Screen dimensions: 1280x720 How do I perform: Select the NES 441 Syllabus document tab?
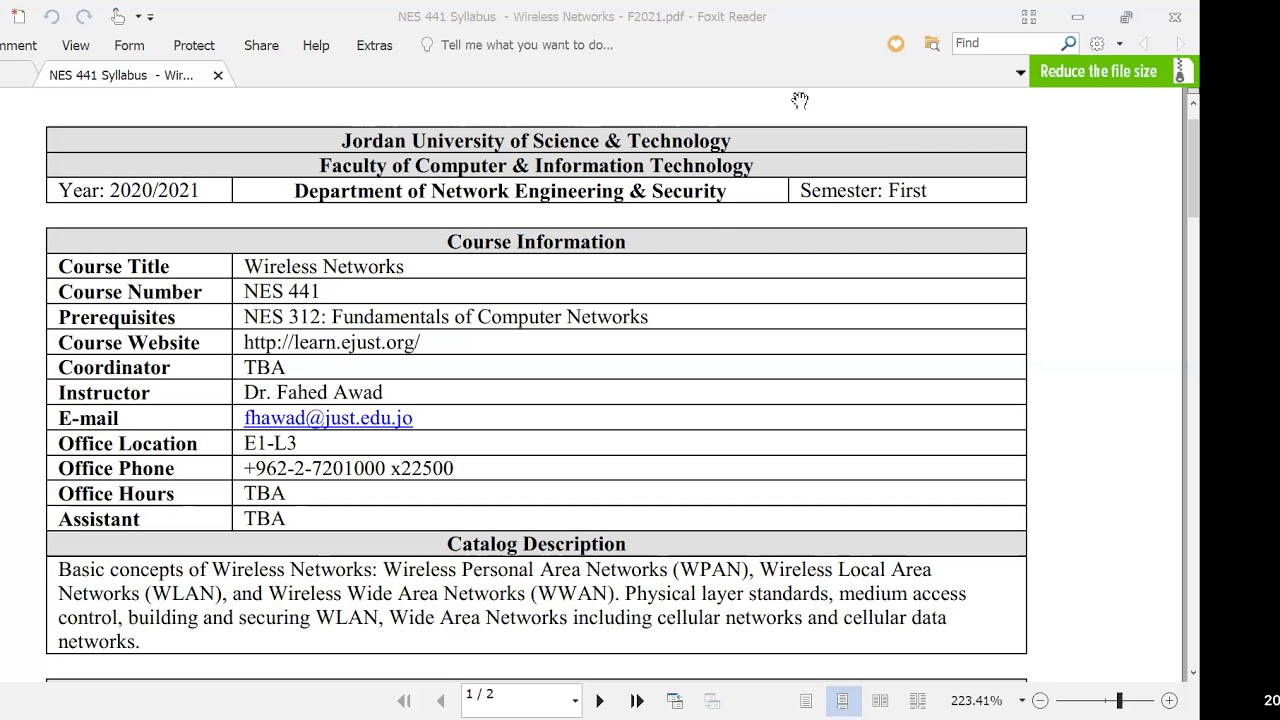click(x=121, y=75)
